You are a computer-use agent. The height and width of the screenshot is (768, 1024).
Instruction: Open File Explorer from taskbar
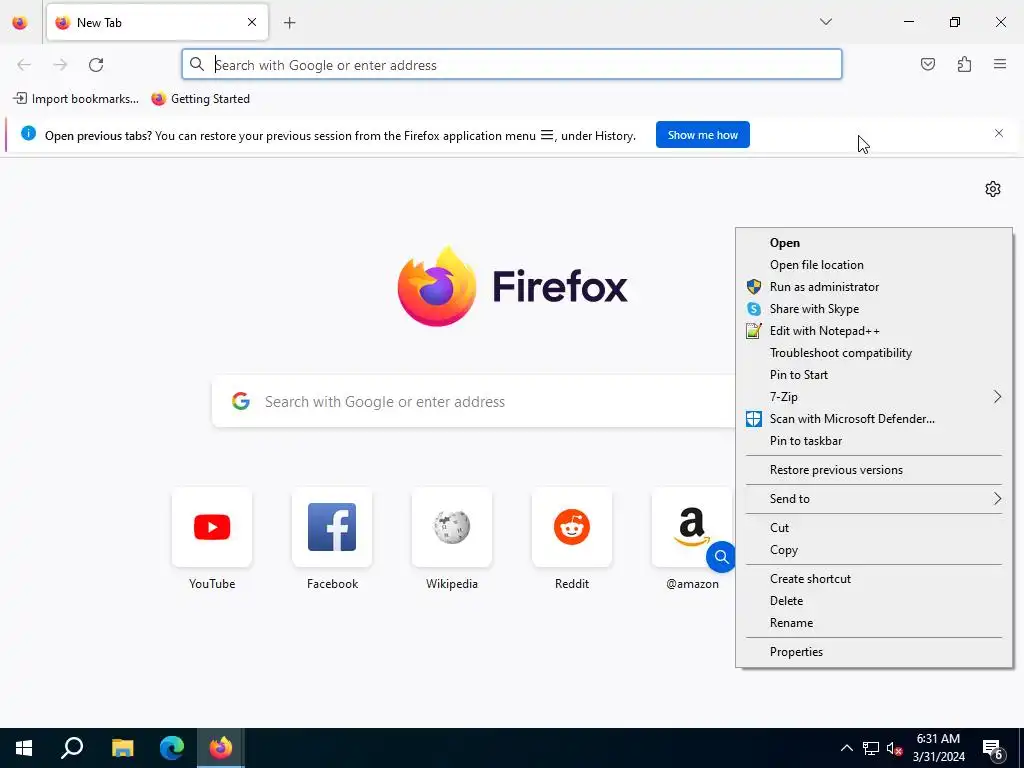[122, 748]
